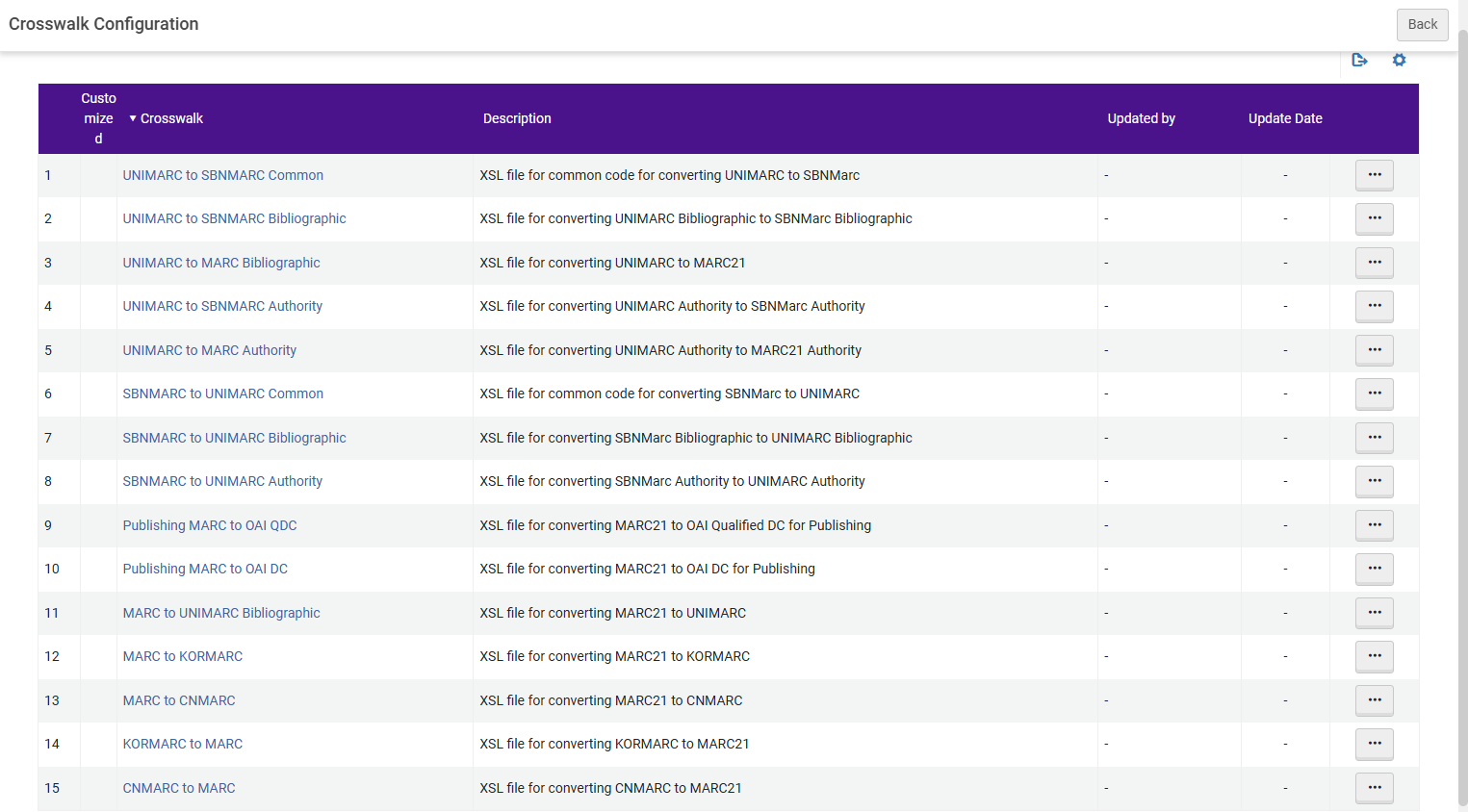Open SBNMARC to UNIMARC Common link
The width and height of the screenshot is (1468, 812).
[222, 393]
